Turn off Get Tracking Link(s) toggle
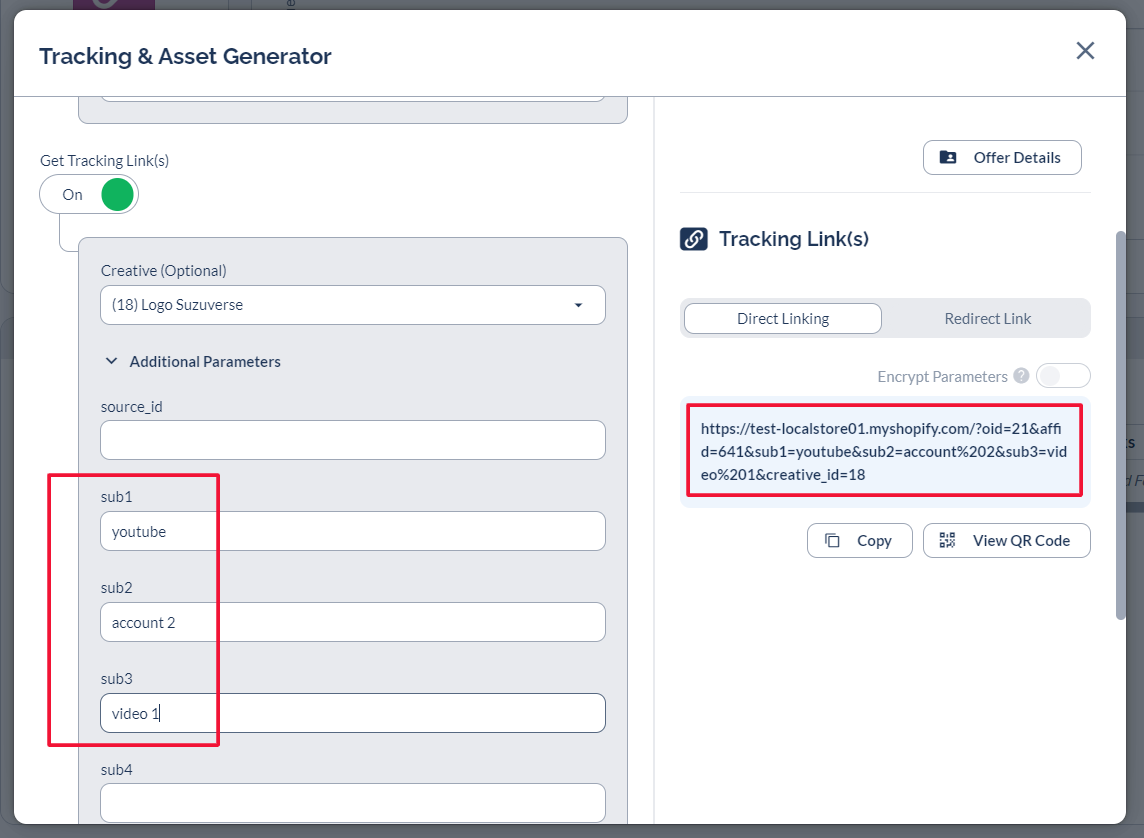The height and width of the screenshot is (838, 1144). click(x=89, y=195)
